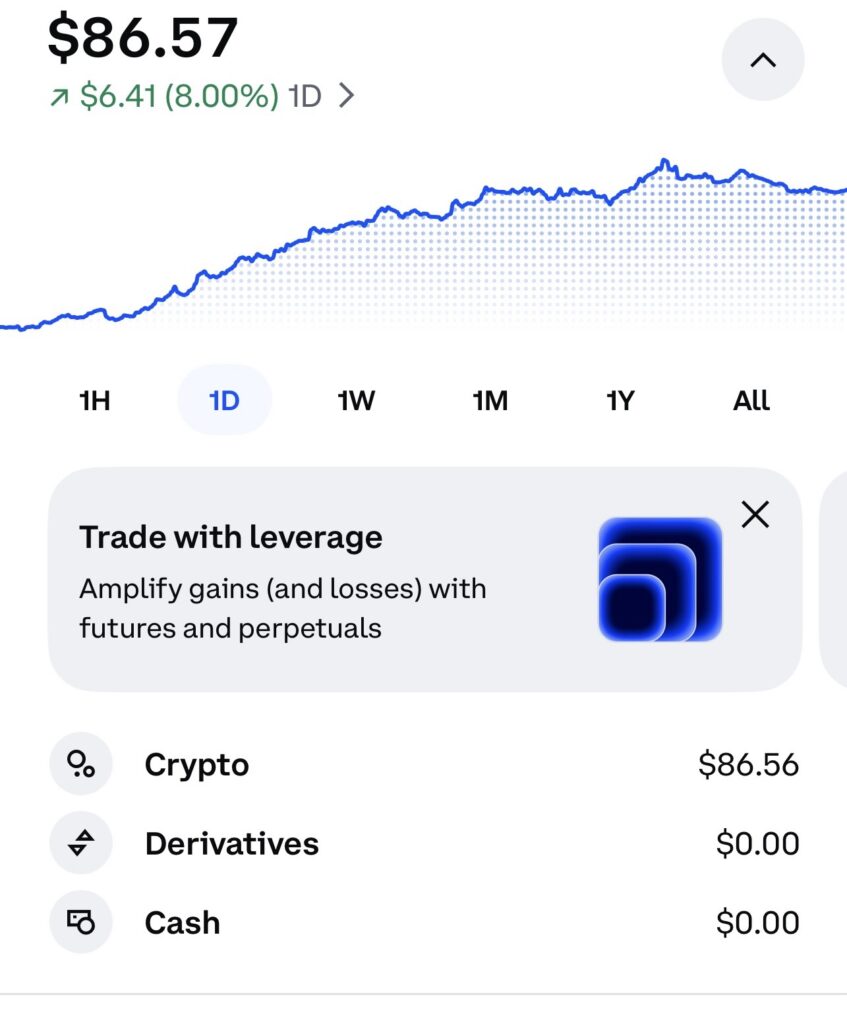This screenshot has height=1024, width=847.
Task: Tap the peak of the price chart
Action: (x=663, y=162)
